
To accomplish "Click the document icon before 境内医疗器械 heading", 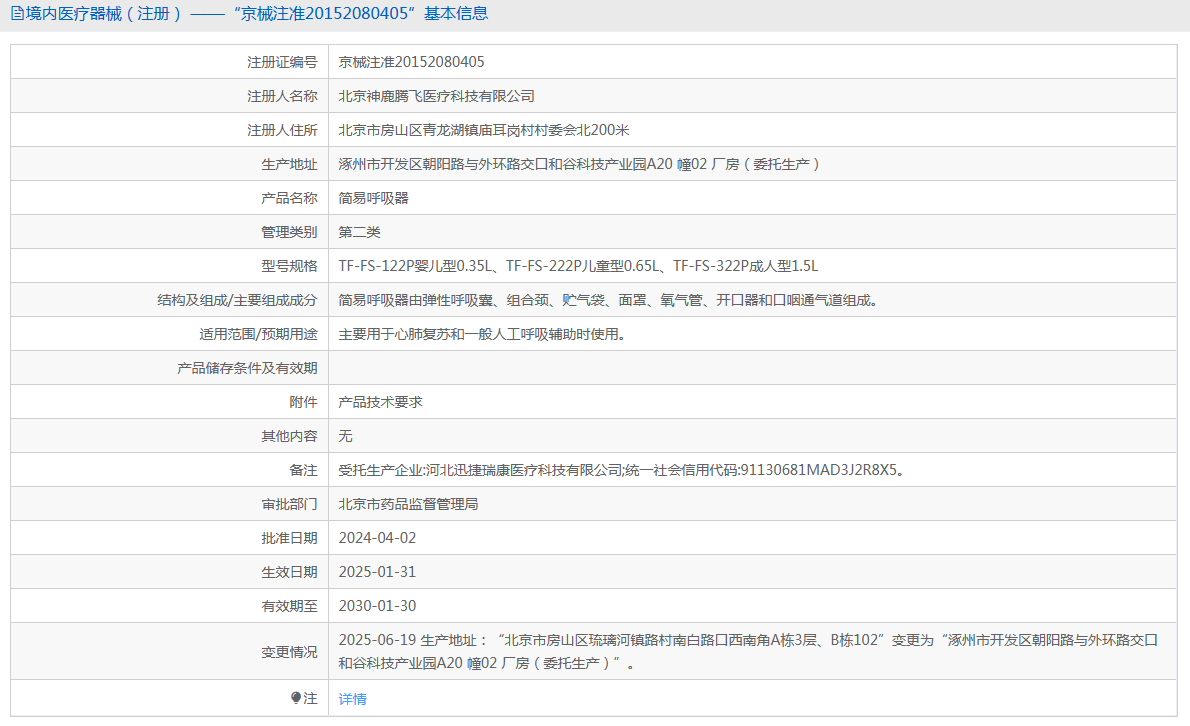I will pyautogui.click(x=17, y=14).
